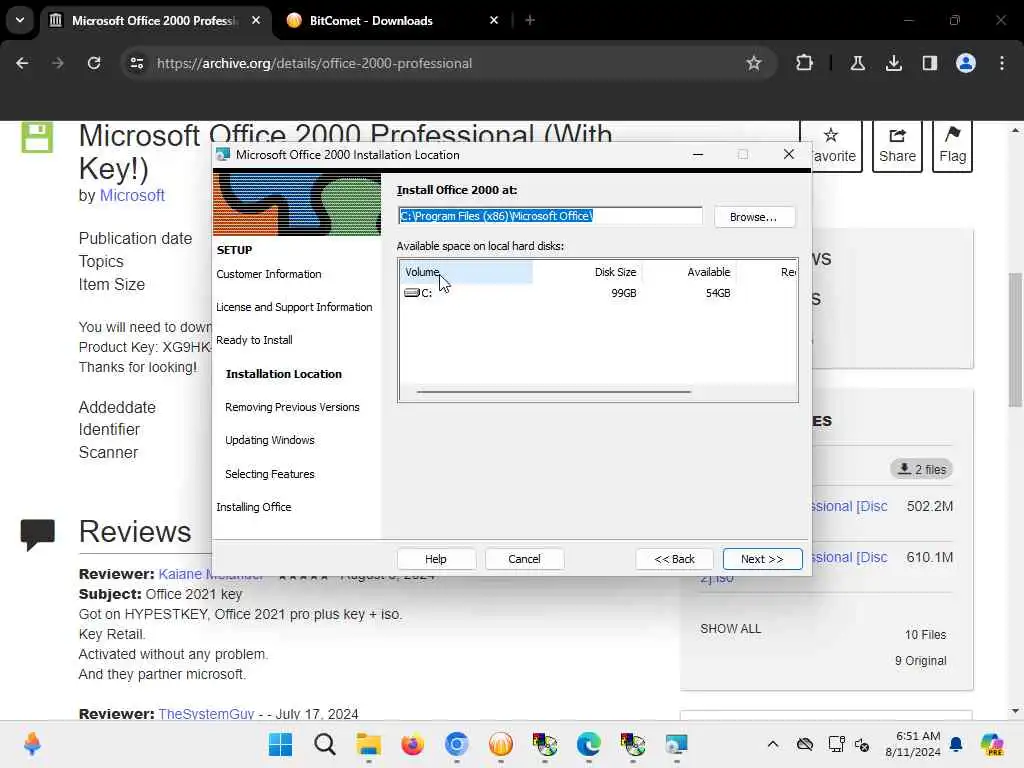Open the Windows Start menu

[x=281, y=744]
